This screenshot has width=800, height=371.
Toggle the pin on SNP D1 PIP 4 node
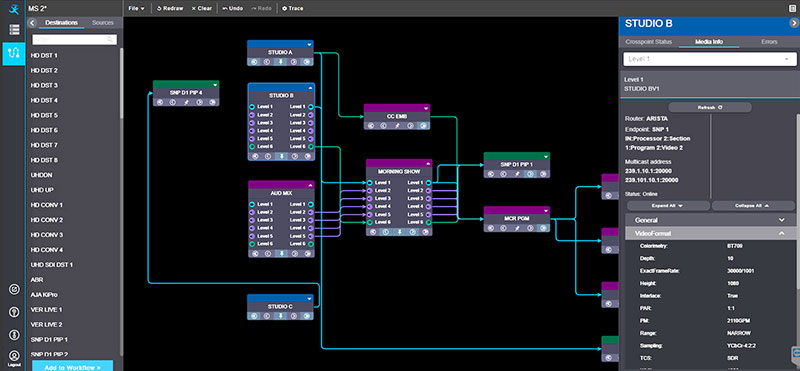point(186,102)
